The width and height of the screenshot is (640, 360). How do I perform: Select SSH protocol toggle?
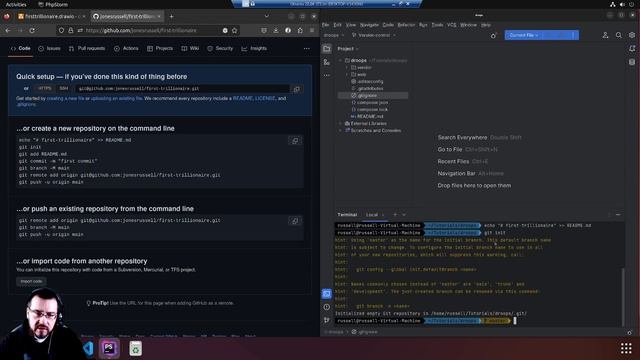coord(64,89)
